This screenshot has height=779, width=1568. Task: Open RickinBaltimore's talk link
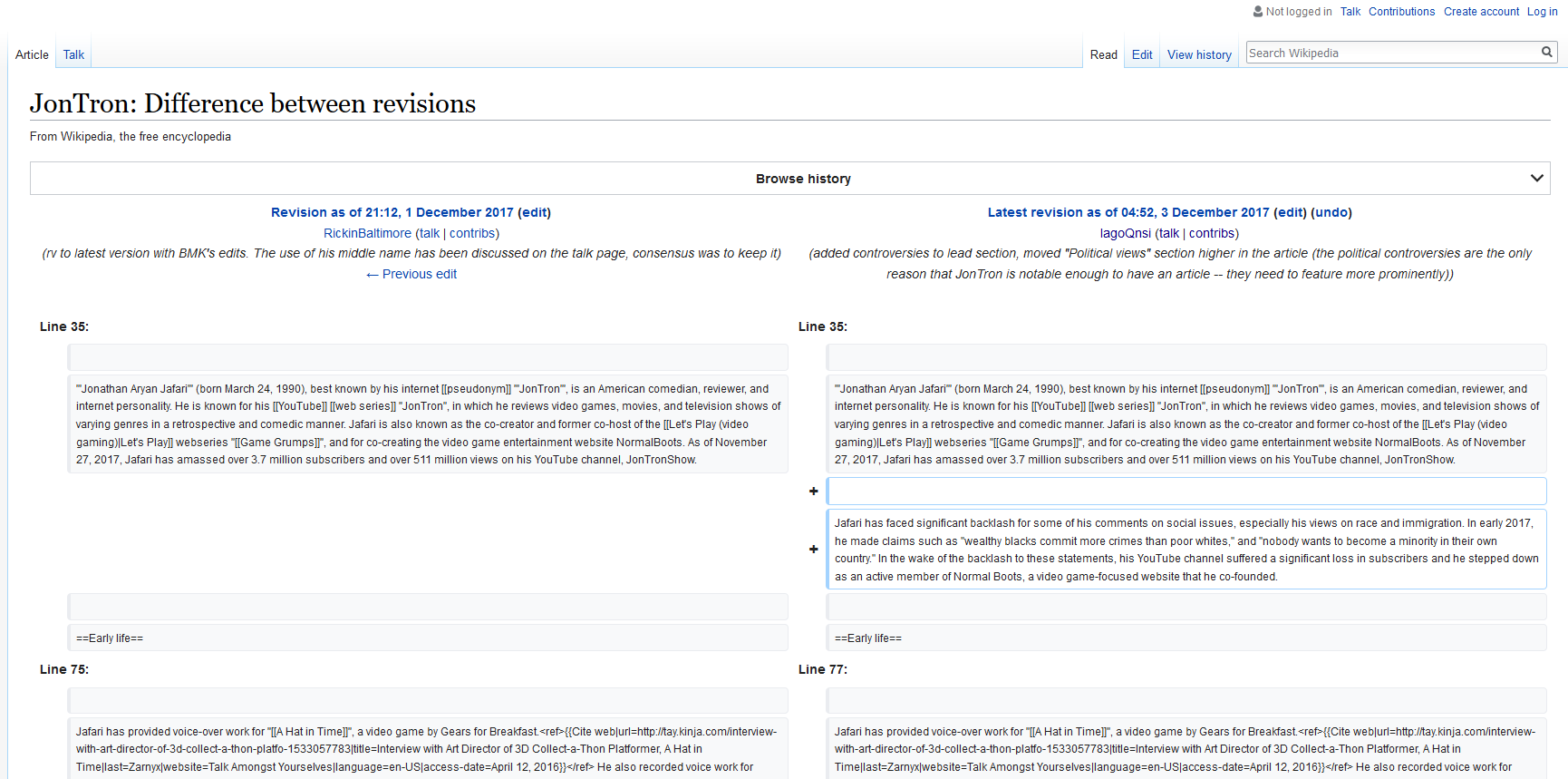click(x=430, y=233)
